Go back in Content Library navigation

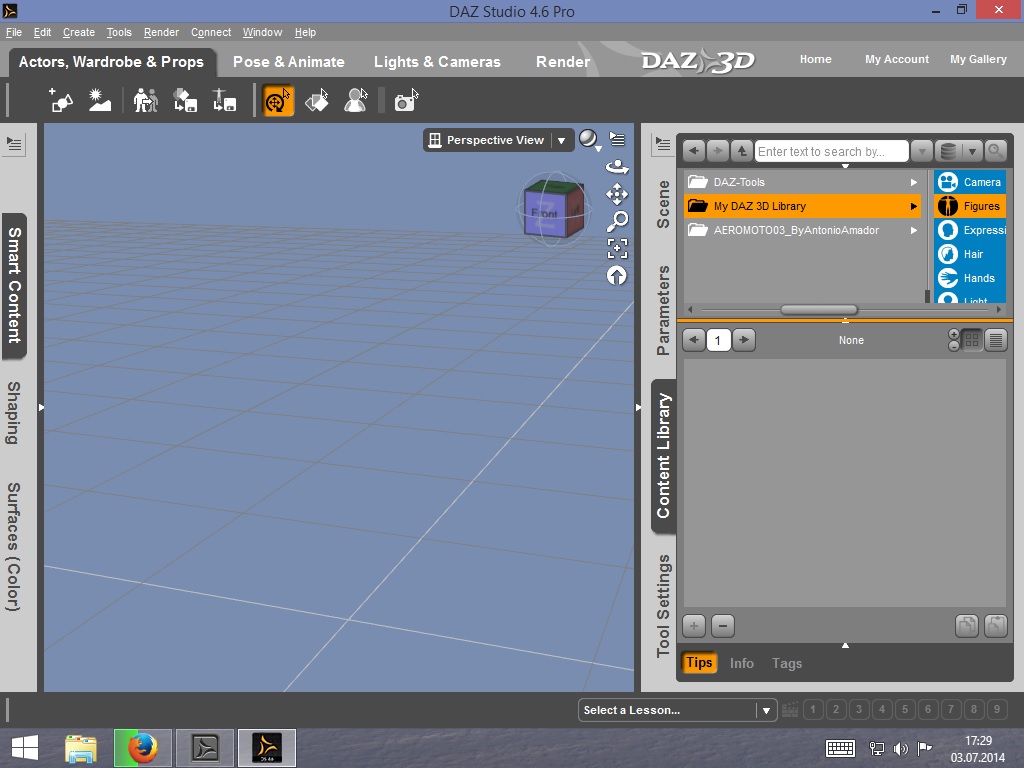pyautogui.click(x=694, y=151)
